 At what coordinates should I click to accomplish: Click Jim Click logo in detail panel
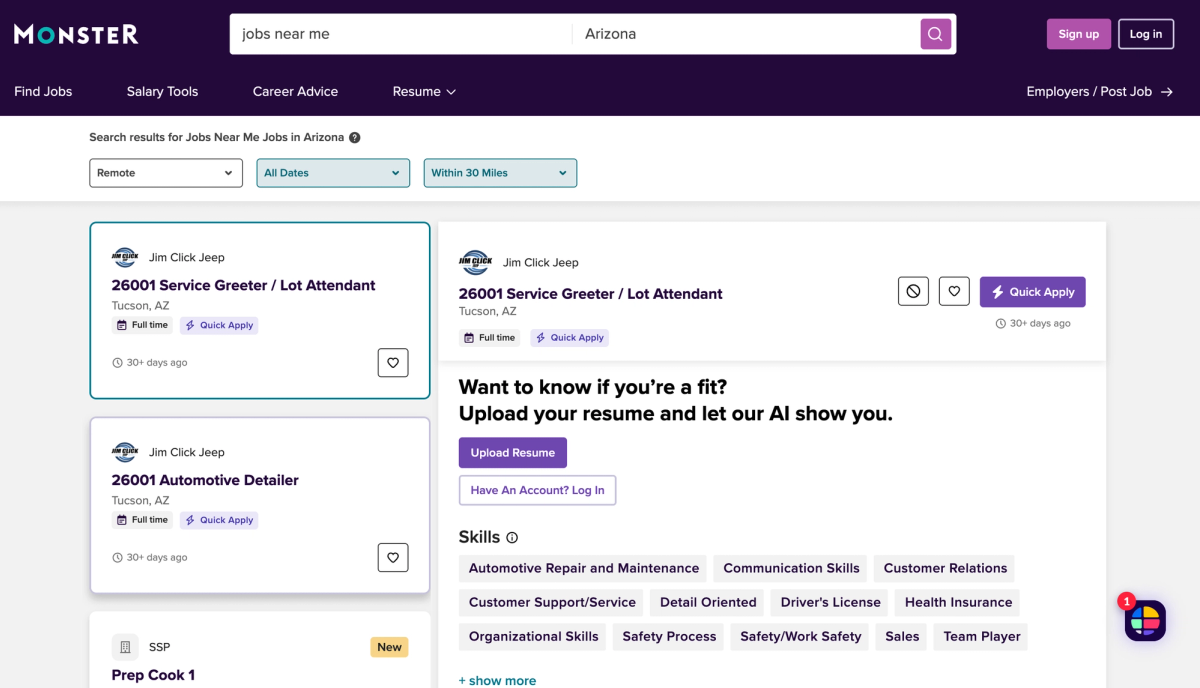pos(475,263)
